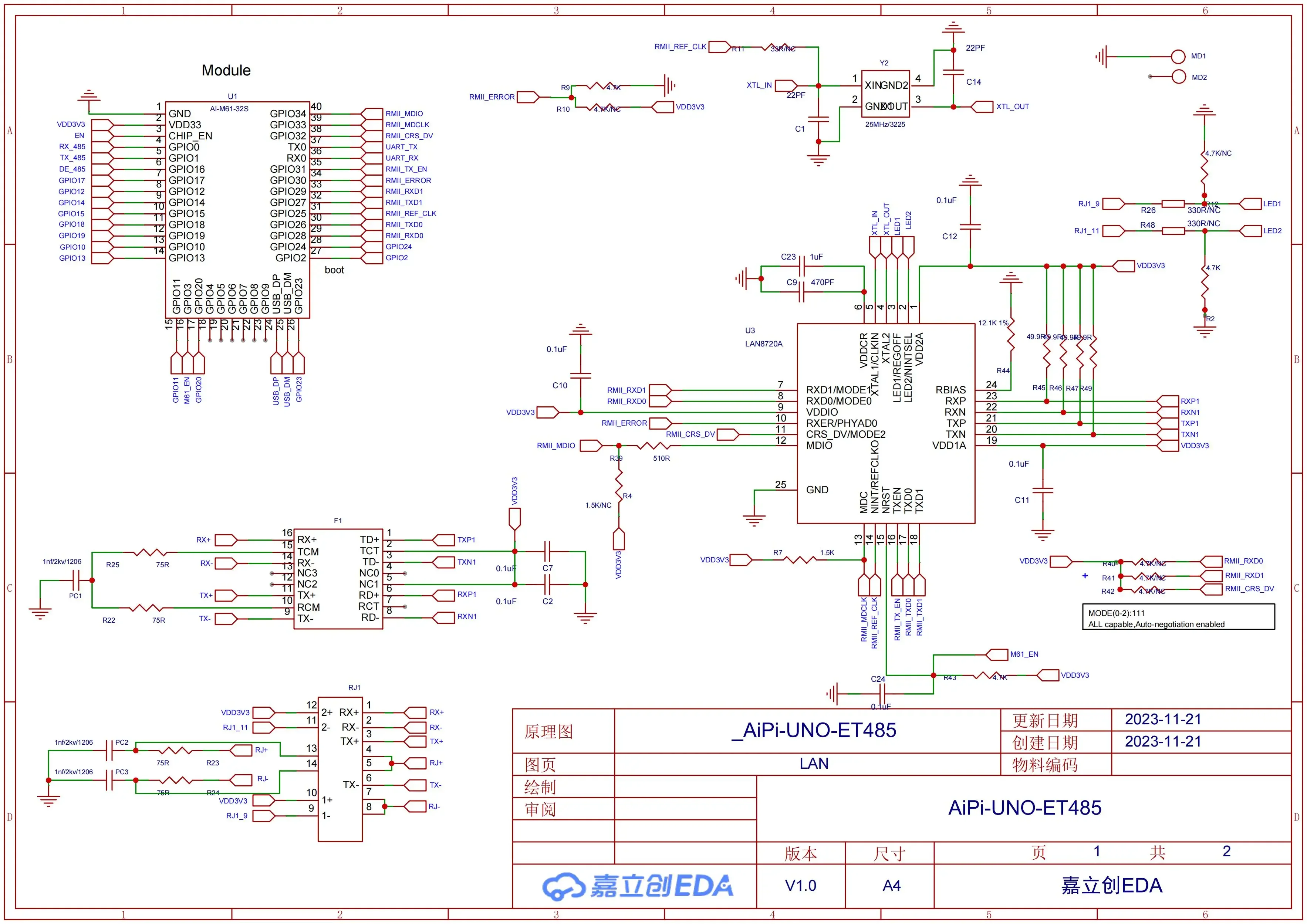Click the RMII_REF_CLK net label flag

(x=720, y=47)
